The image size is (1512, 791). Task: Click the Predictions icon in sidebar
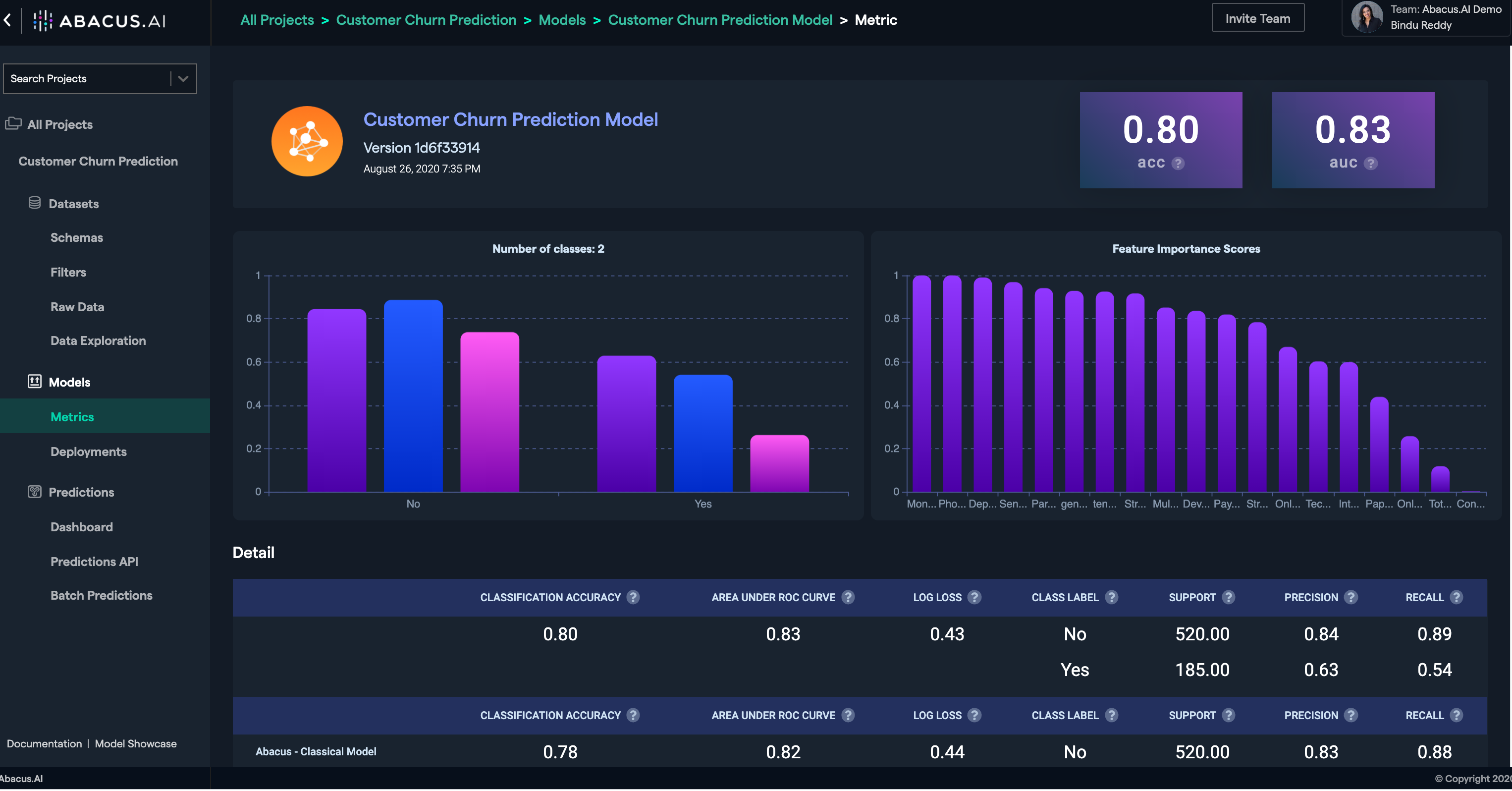(x=35, y=492)
